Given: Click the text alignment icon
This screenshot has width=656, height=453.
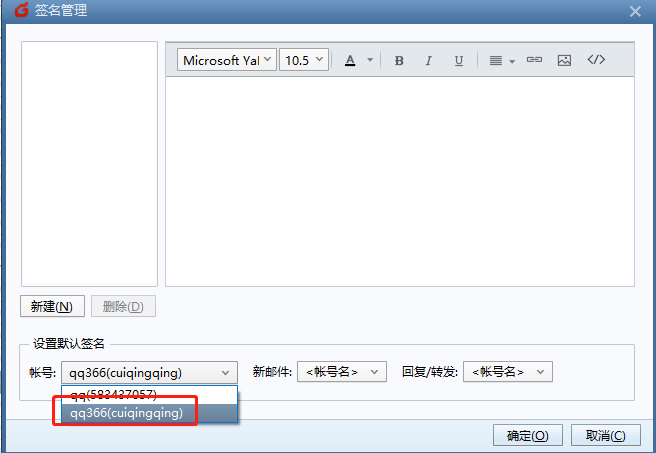Looking at the screenshot, I should [496, 60].
